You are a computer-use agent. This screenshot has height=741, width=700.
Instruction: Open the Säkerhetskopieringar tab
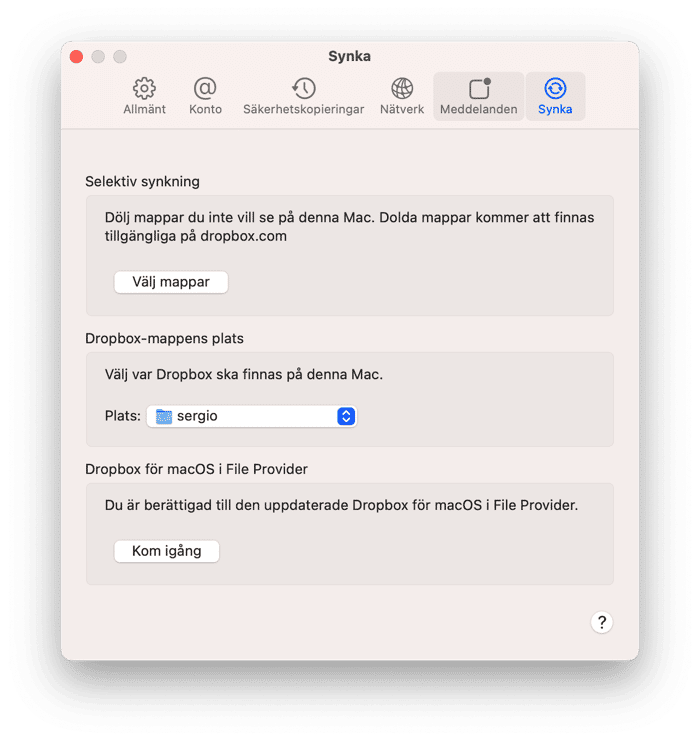pos(303,96)
